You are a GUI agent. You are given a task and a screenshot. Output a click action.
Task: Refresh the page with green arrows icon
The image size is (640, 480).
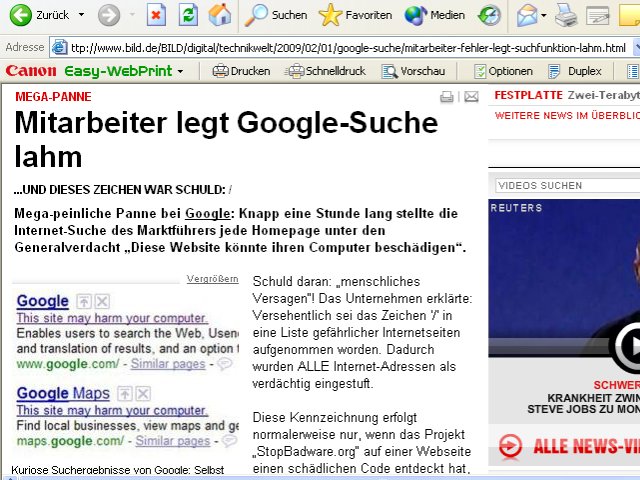click(188, 15)
